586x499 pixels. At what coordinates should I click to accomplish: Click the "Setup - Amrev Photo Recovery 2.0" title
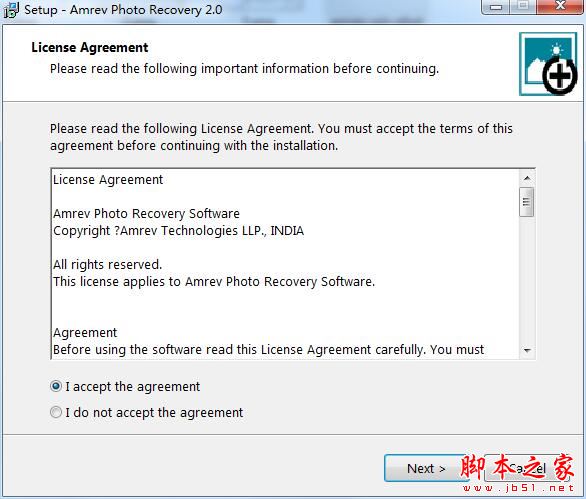coord(123,10)
